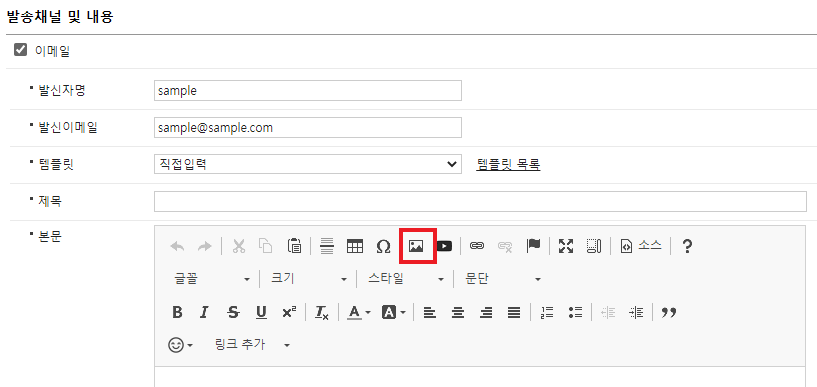The width and height of the screenshot is (817, 387).
Task: Click the insert image icon
Action: [416, 246]
